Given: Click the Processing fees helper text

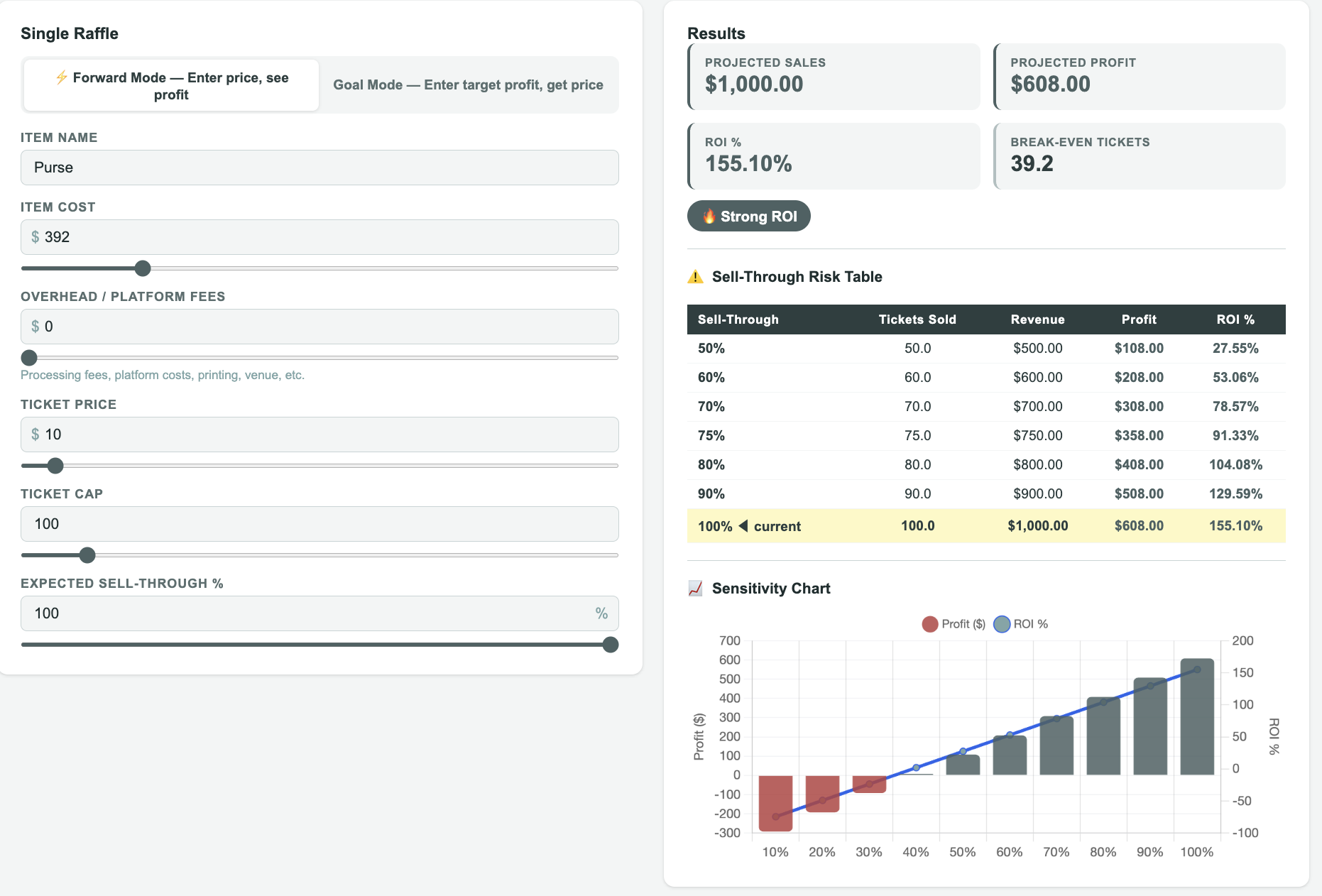Looking at the screenshot, I should [x=163, y=375].
